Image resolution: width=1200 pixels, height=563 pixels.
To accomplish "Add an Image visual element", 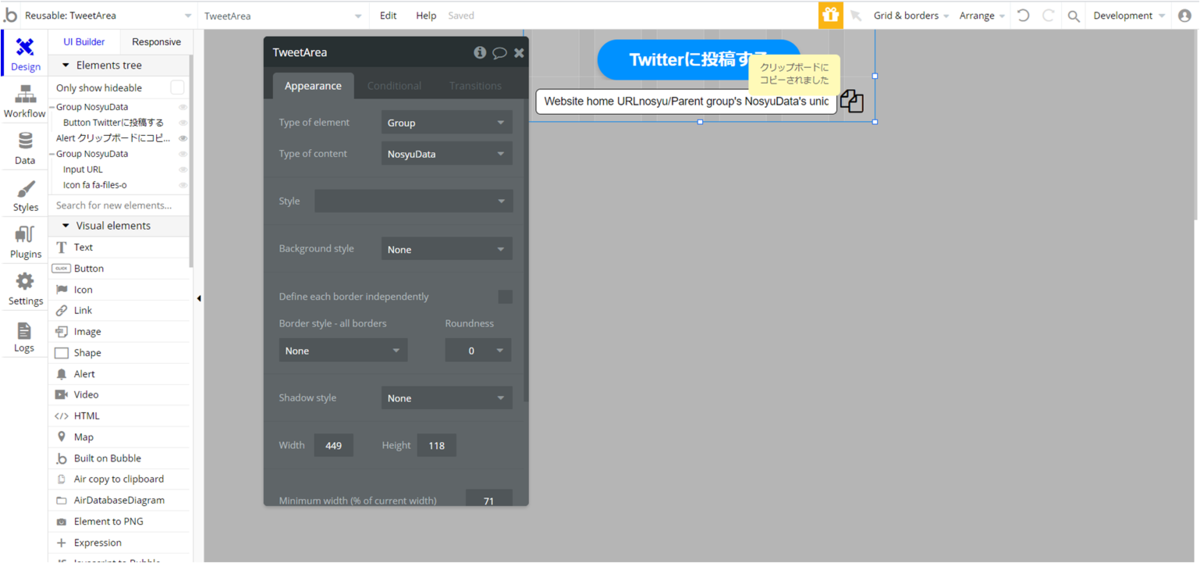I will [119, 331].
